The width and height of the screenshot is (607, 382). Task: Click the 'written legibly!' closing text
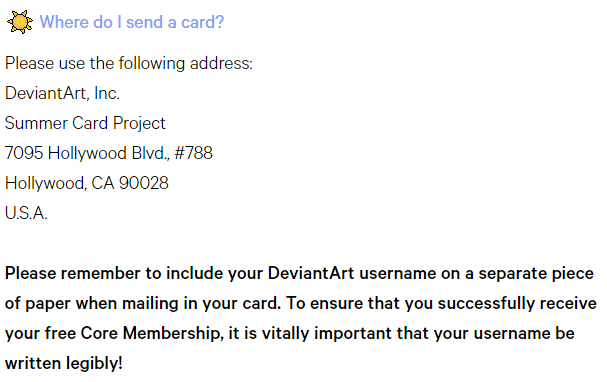tap(64, 363)
